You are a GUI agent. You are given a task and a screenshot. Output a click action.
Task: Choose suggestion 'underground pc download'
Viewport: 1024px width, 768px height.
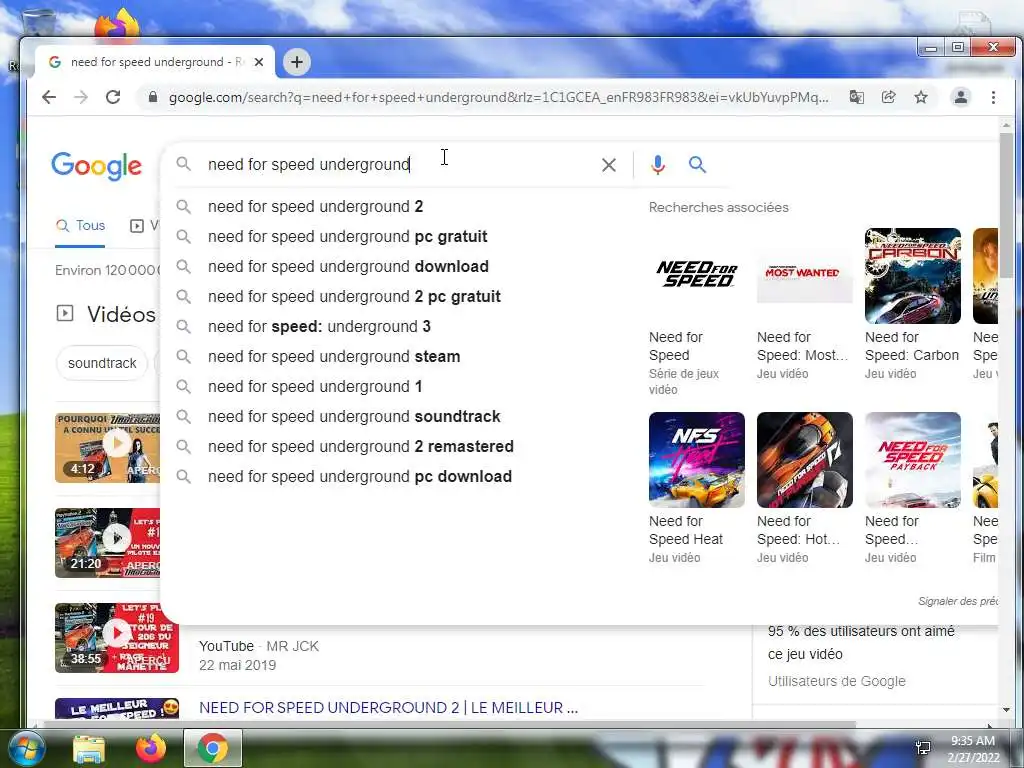click(x=360, y=477)
